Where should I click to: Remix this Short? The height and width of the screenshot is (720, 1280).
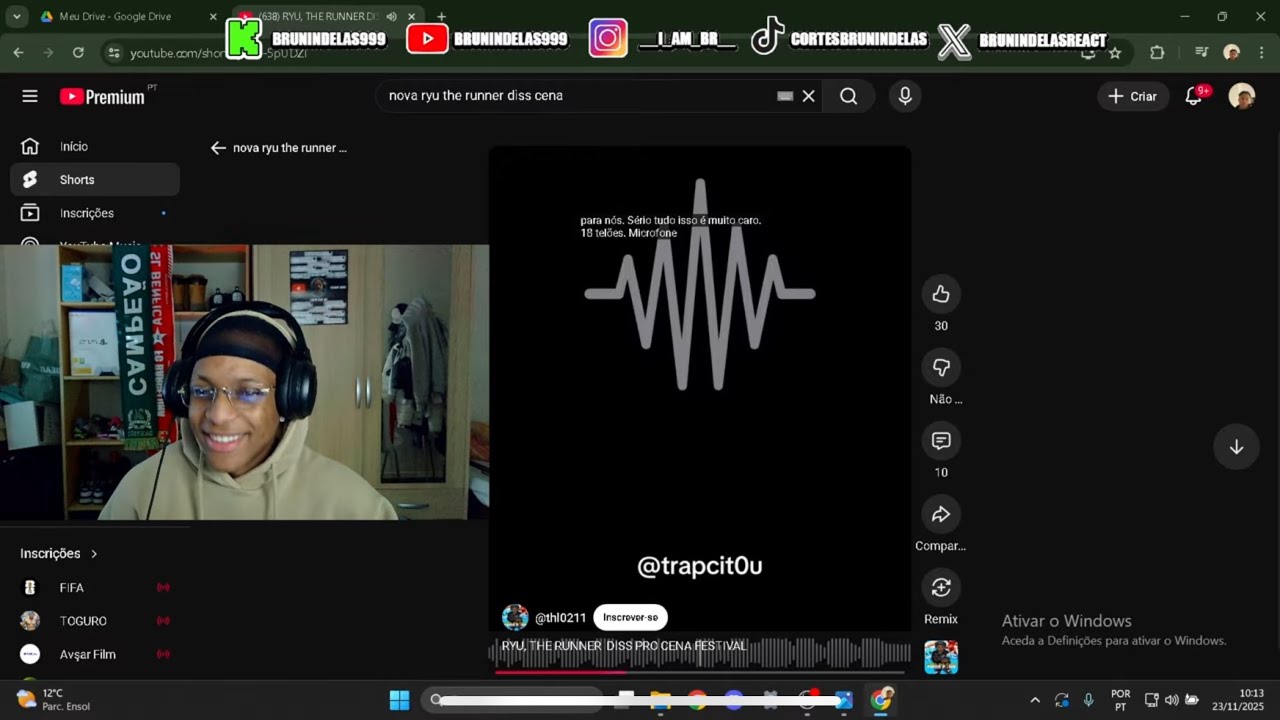pos(941,587)
